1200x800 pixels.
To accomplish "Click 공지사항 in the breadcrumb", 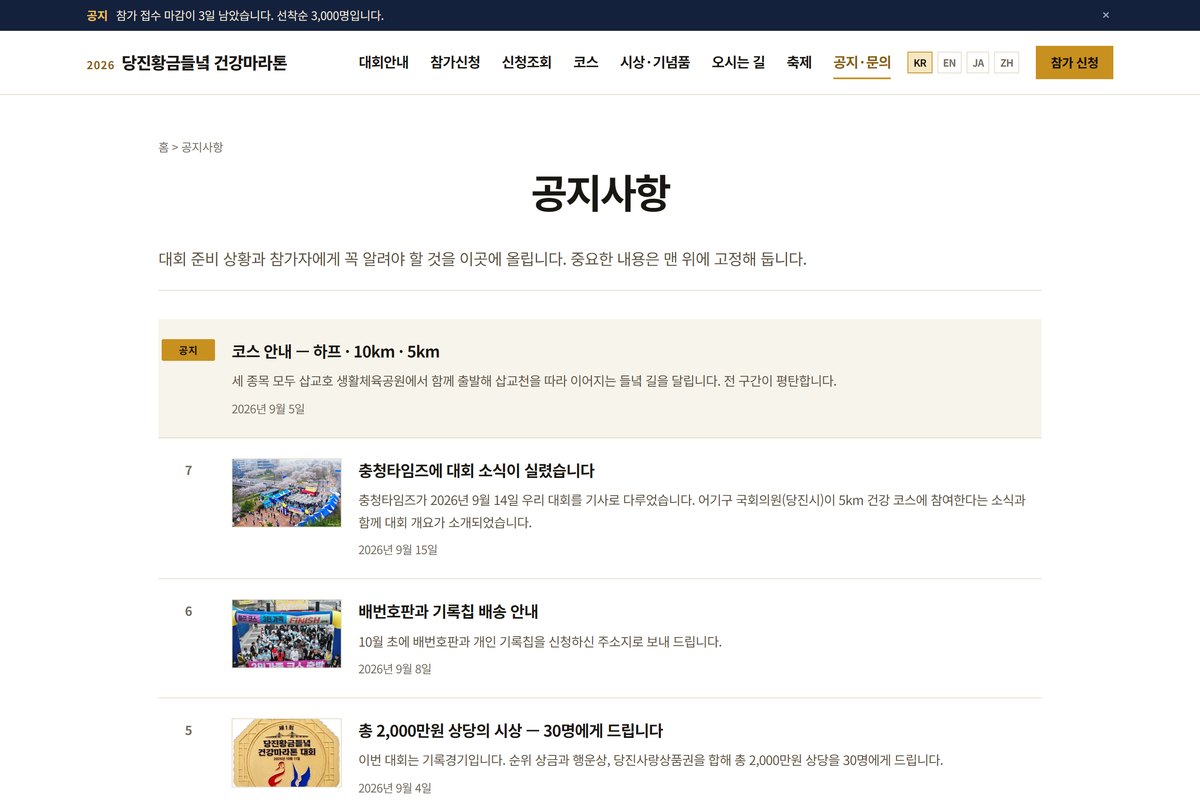I will coord(202,147).
